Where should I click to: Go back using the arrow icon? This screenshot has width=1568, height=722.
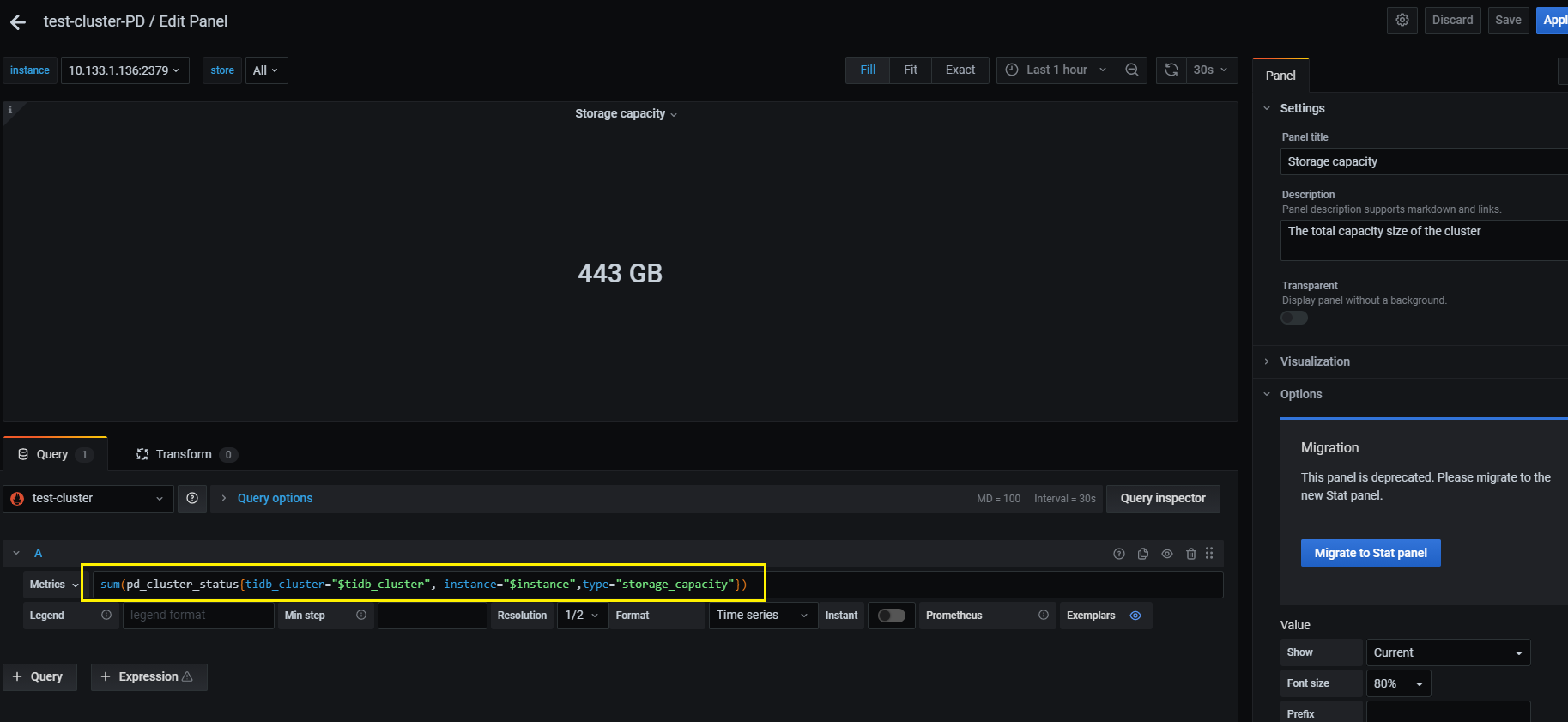click(x=18, y=22)
